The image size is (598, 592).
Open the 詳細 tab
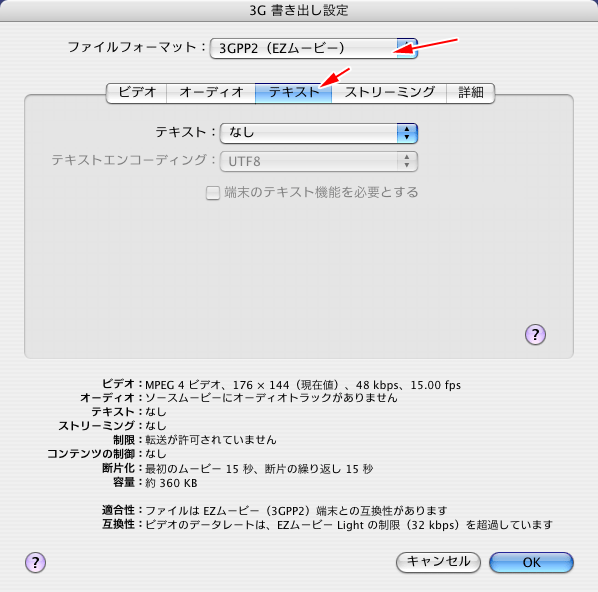tap(471, 93)
